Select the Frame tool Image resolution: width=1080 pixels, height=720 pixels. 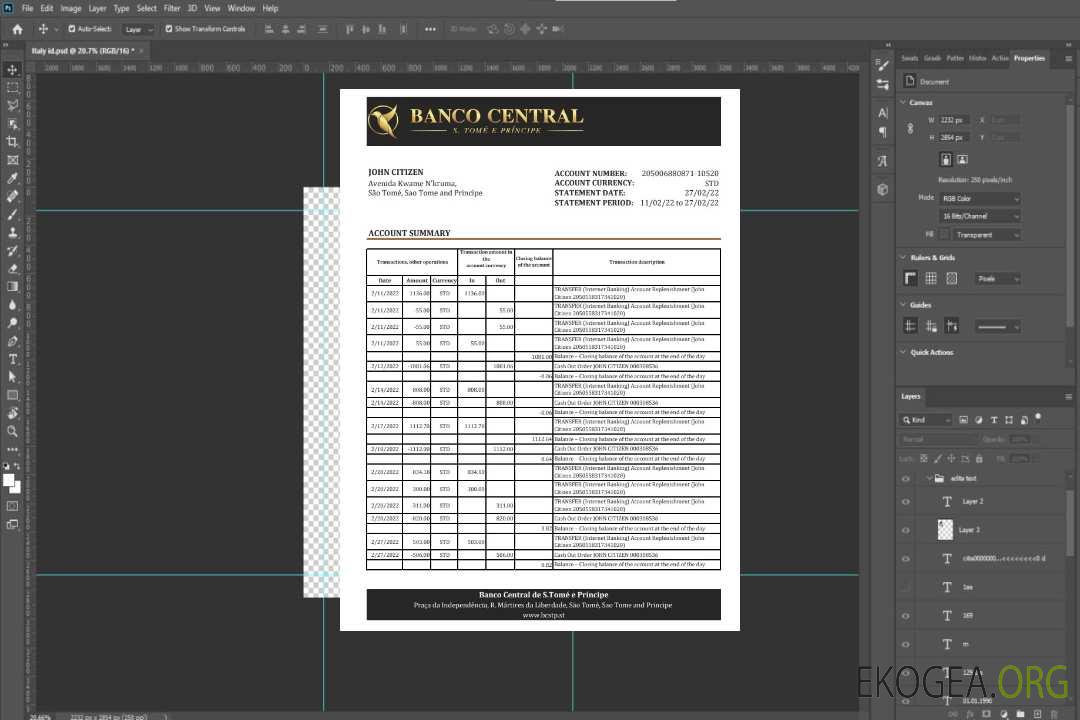[12, 160]
